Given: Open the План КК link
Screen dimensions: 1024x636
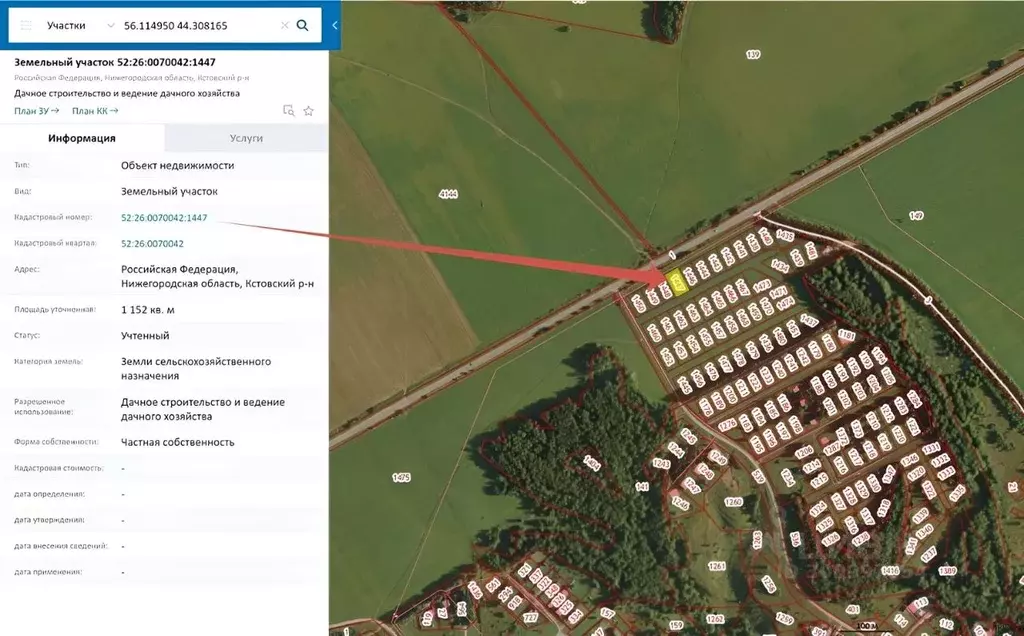Looking at the screenshot, I should point(95,111).
